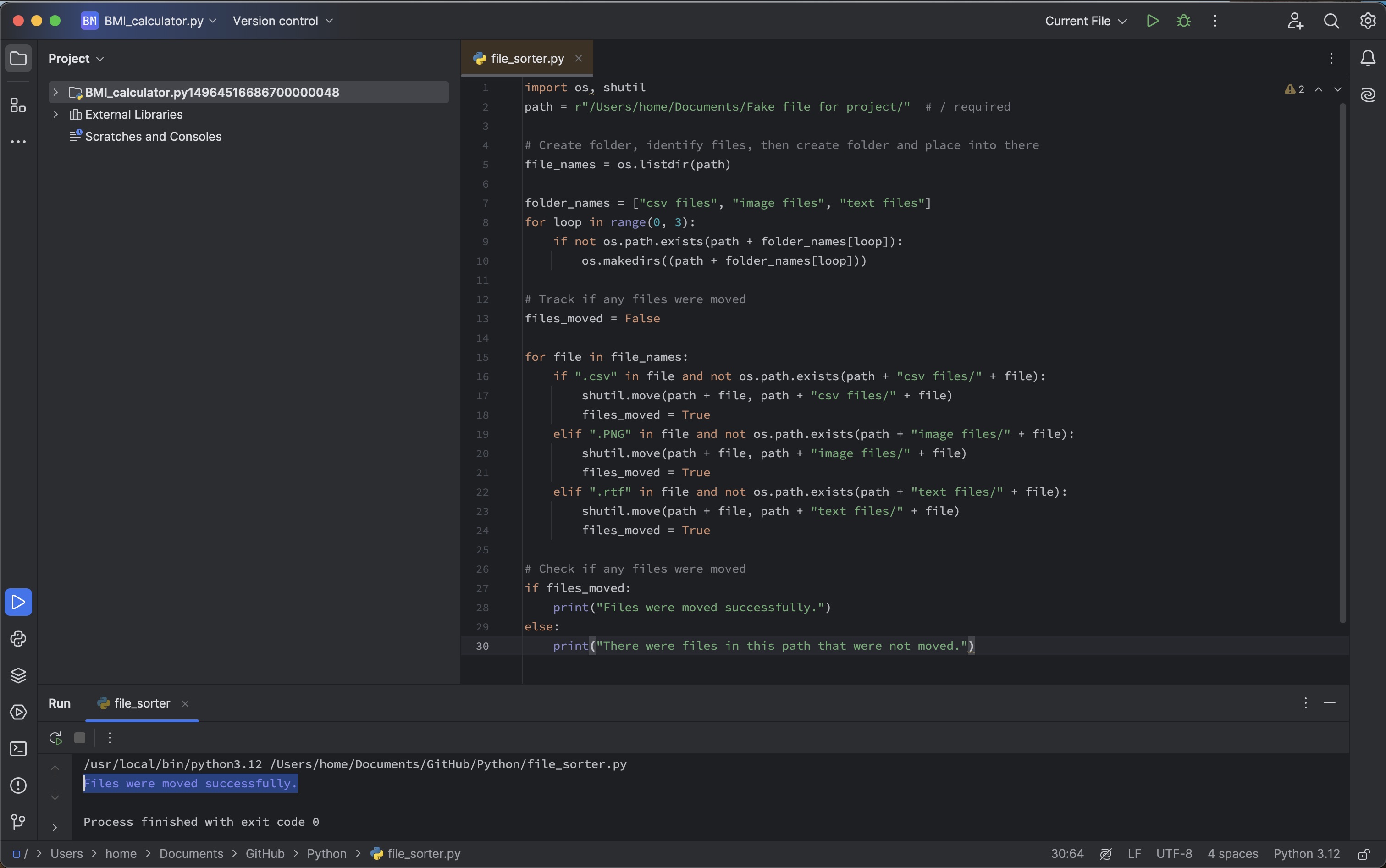Viewport: 1386px width, 868px height.
Task: Click line 13 files_moved = False code
Action: point(592,319)
